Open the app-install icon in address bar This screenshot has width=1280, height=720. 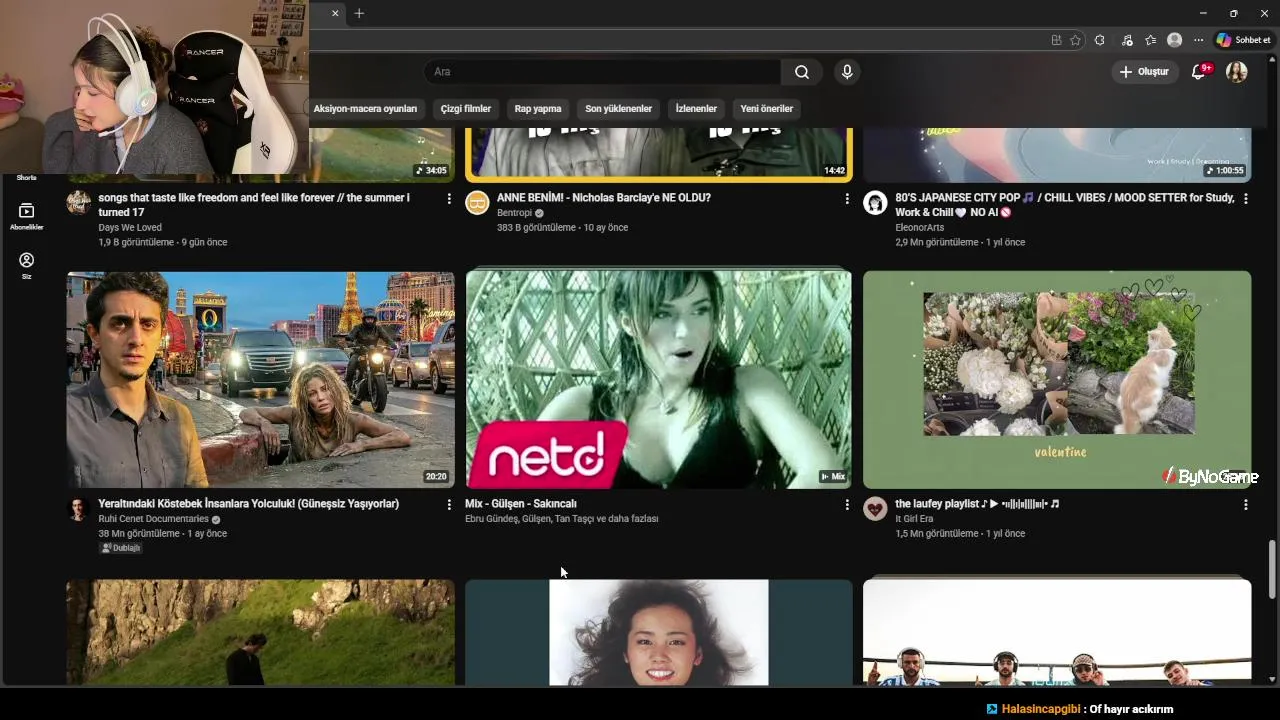coord(1056,40)
